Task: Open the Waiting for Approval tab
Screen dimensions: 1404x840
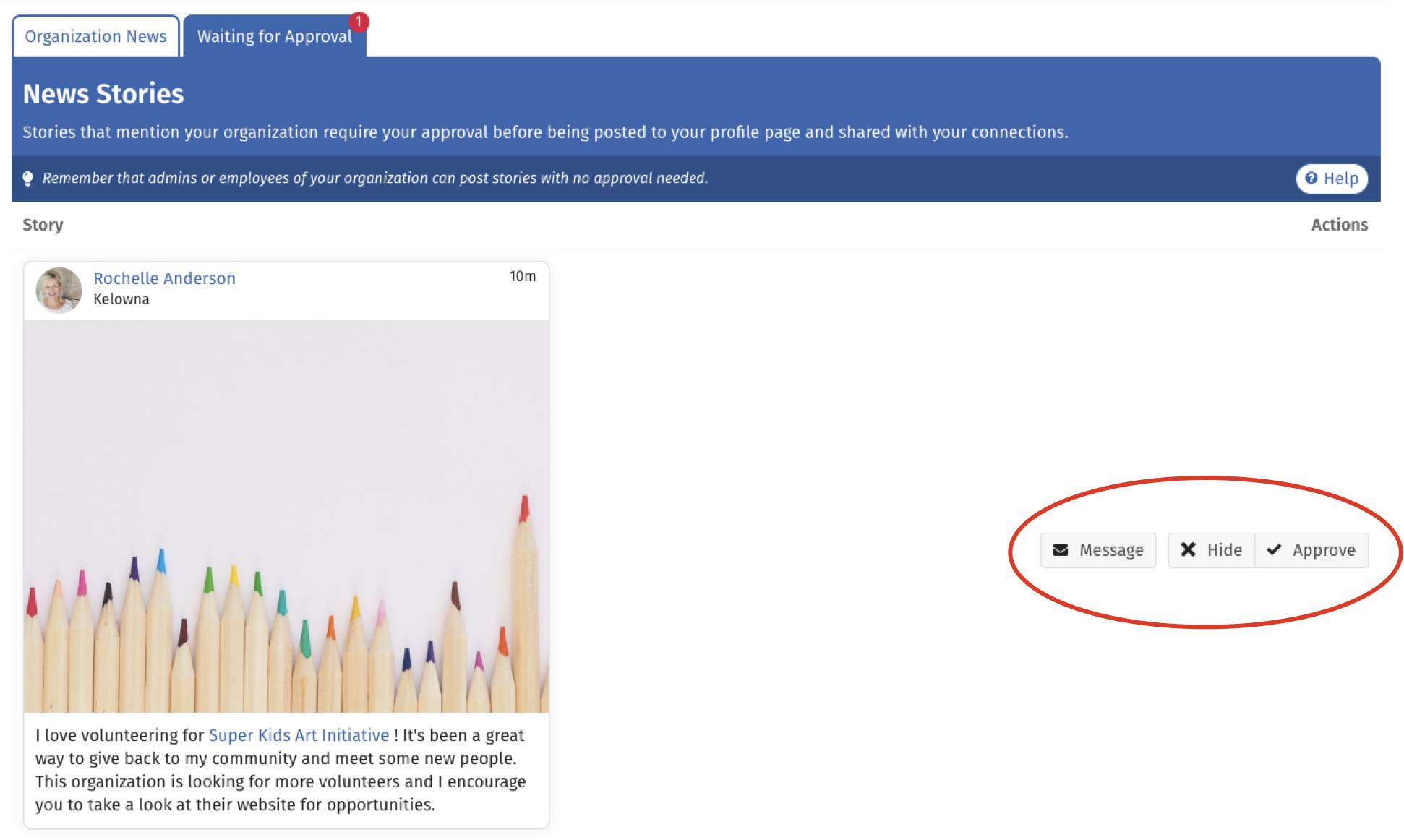Action: coord(275,36)
